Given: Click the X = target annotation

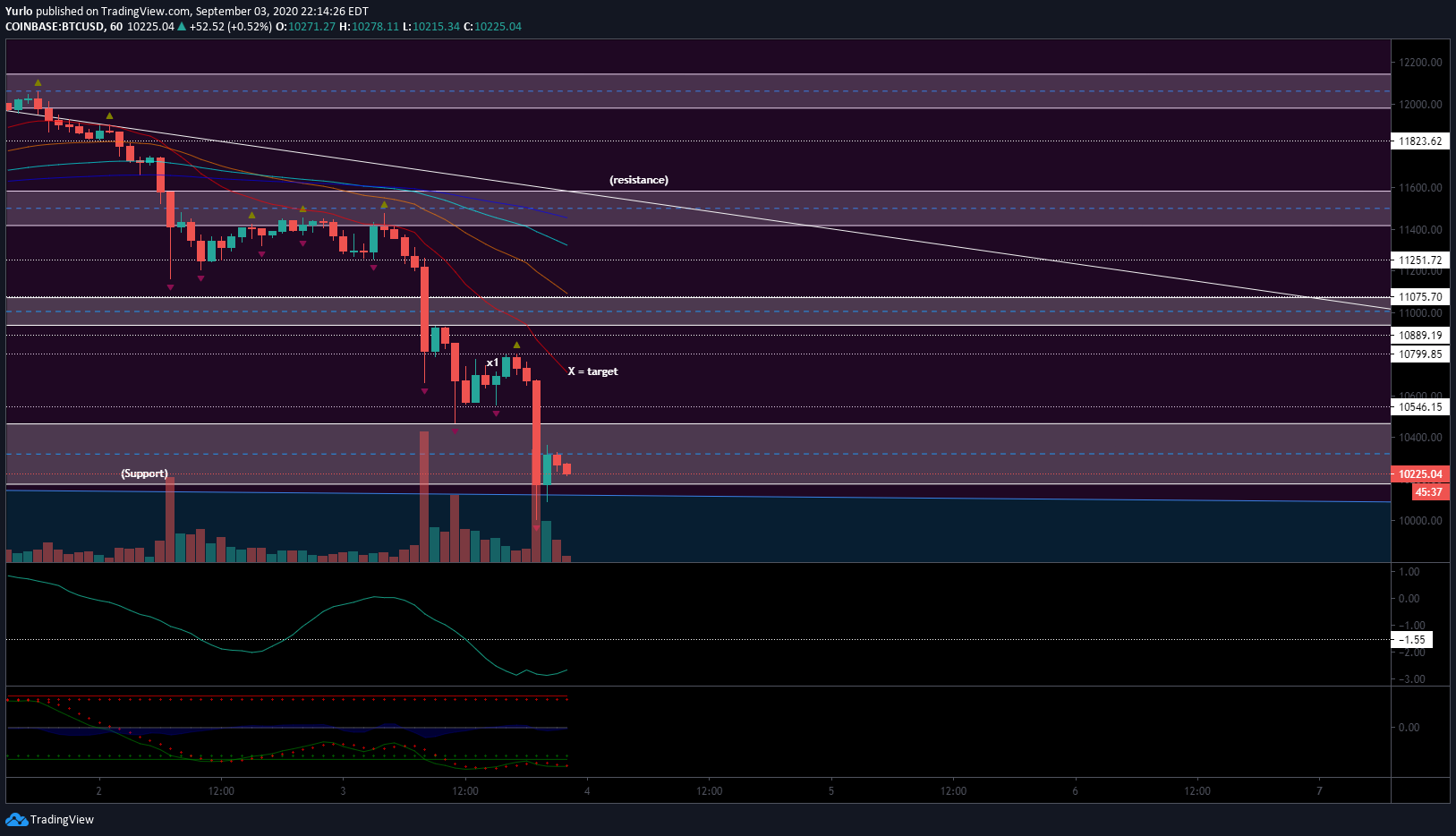Looking at the screenshot, I should click(x=592, y=371).
